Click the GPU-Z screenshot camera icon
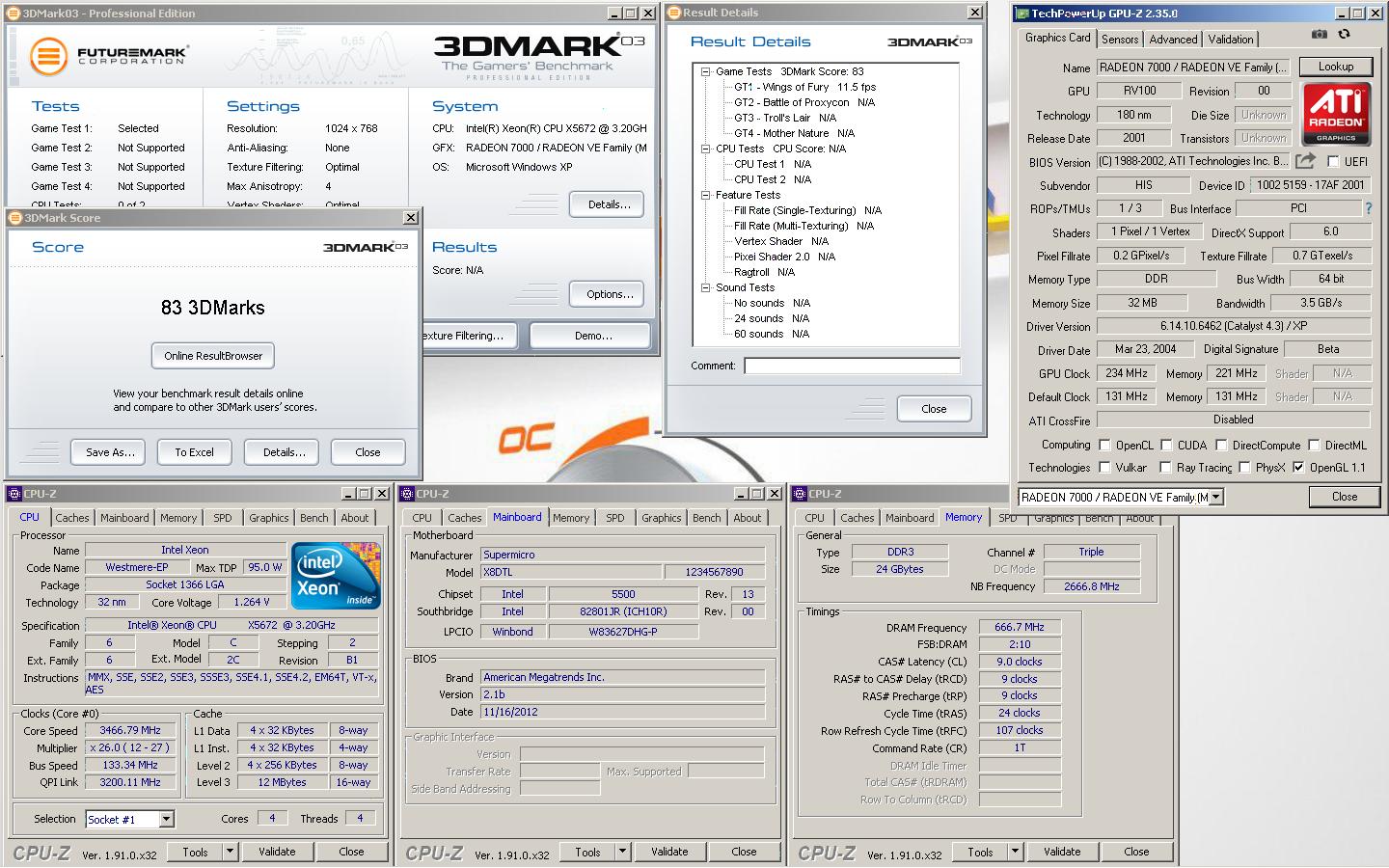 click(x=1319, y=35)
